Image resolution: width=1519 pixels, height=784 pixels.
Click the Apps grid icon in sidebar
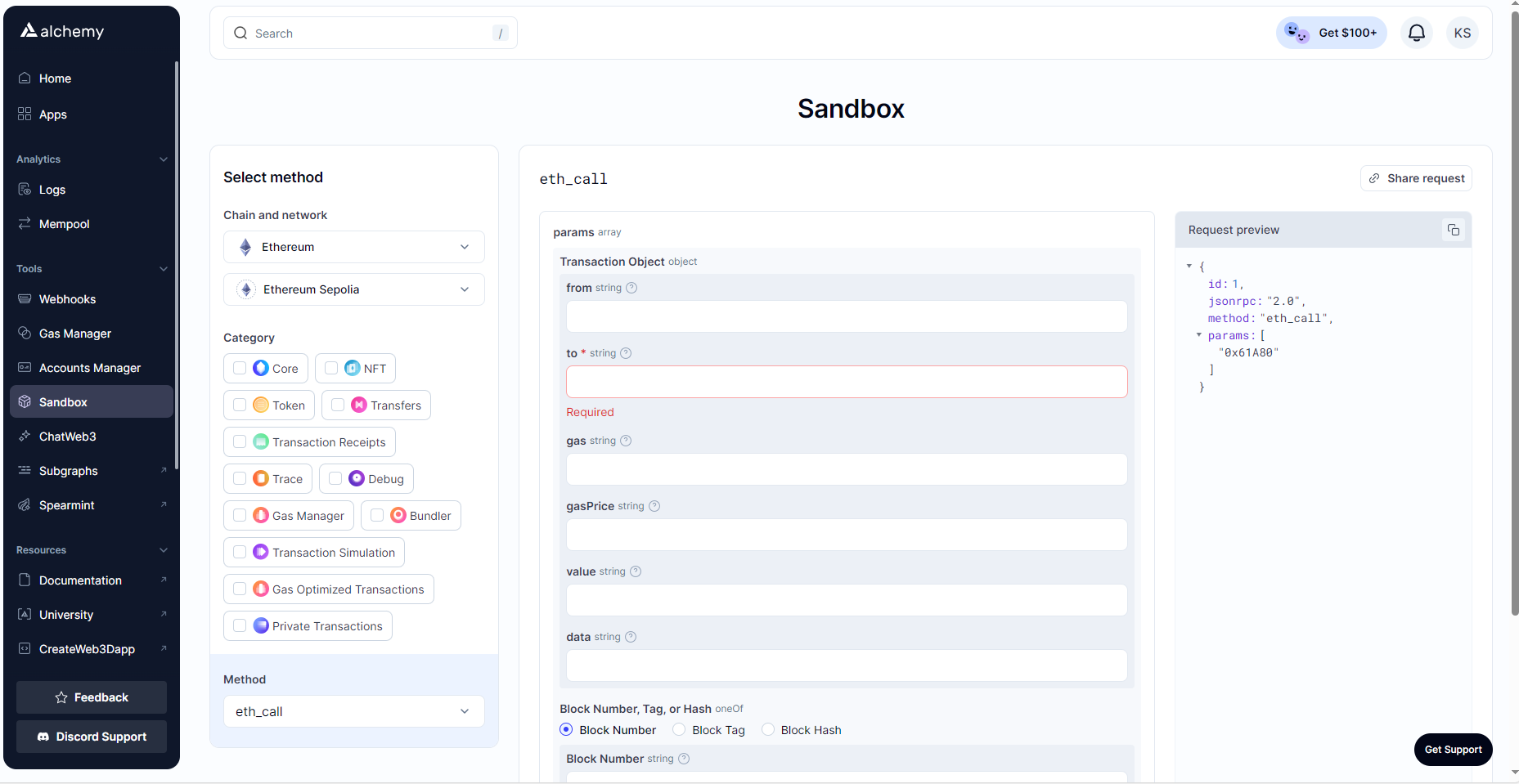25,114
